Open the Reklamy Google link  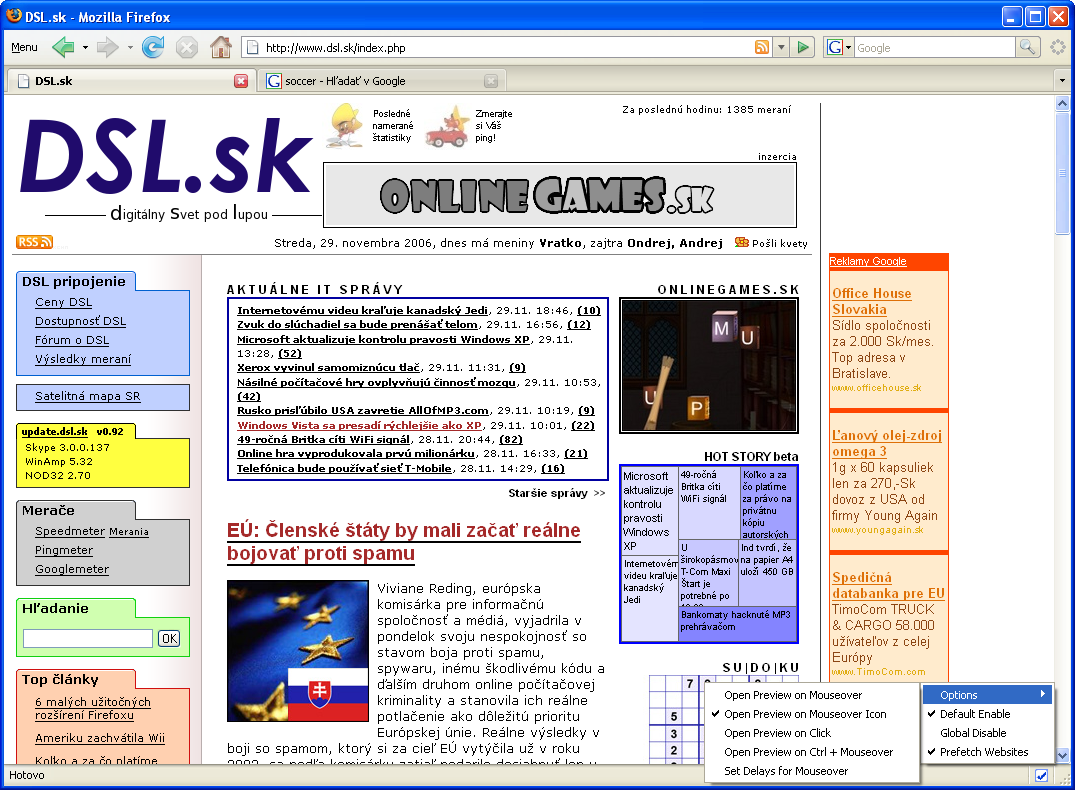coord(868,261)
